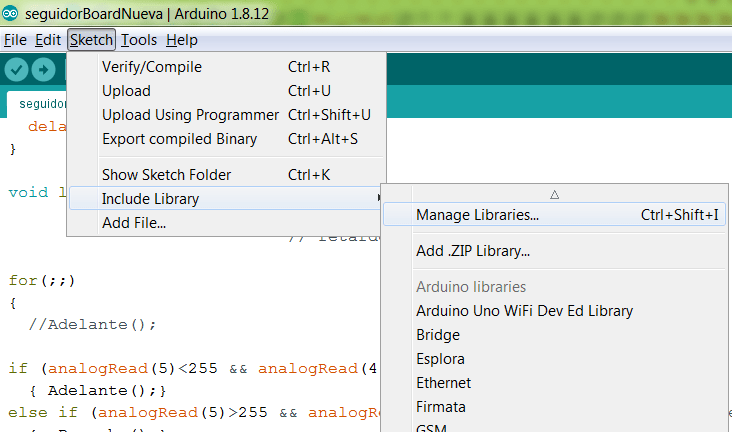Select Add .ZIP Library...
Image resolution: width=732 pixels, height=433 pixels.
(x=554, y=251)
